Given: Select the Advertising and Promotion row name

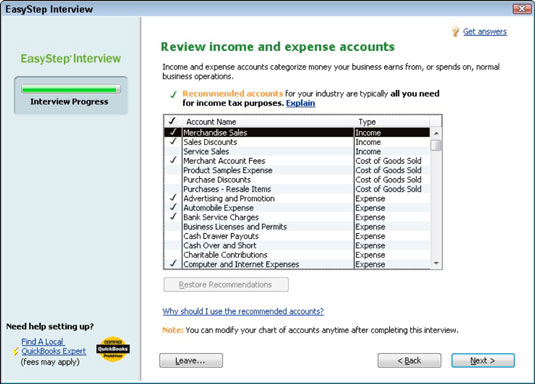Looking at the screenshot, I should point(229,198).
